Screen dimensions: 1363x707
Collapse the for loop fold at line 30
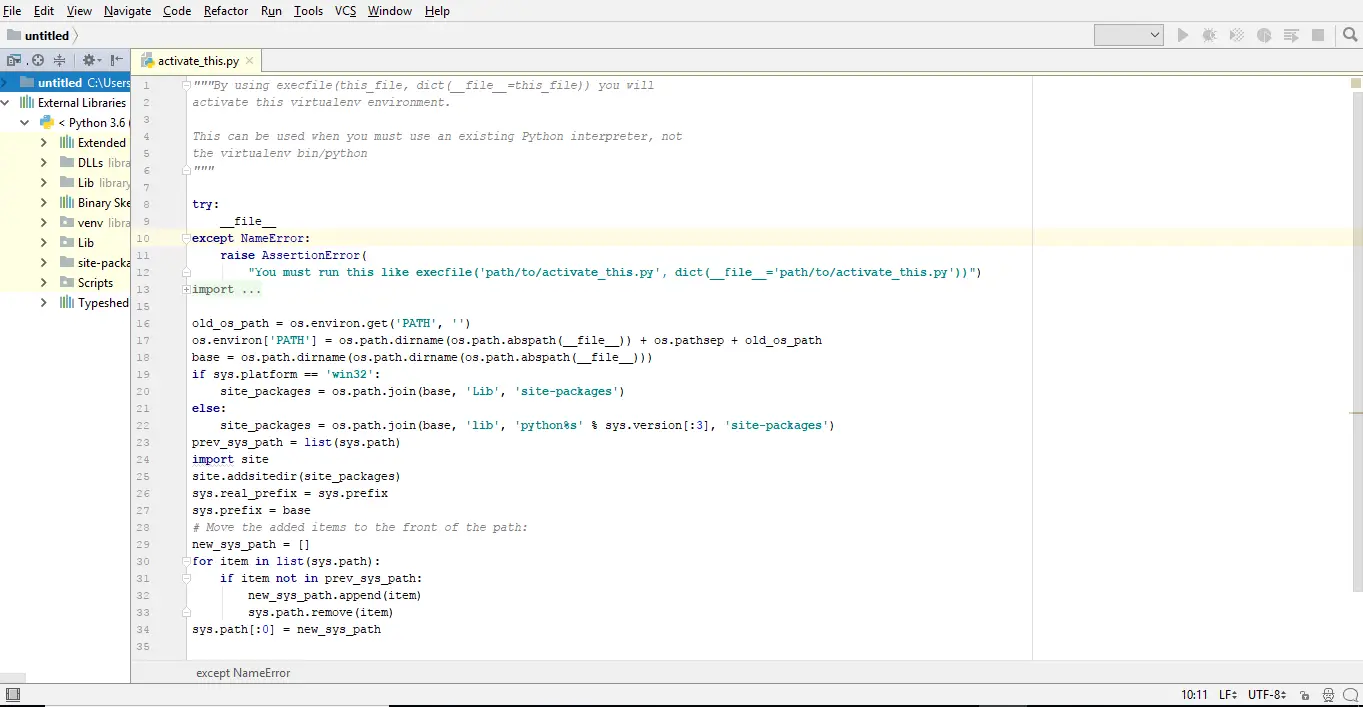click(186, 561)
